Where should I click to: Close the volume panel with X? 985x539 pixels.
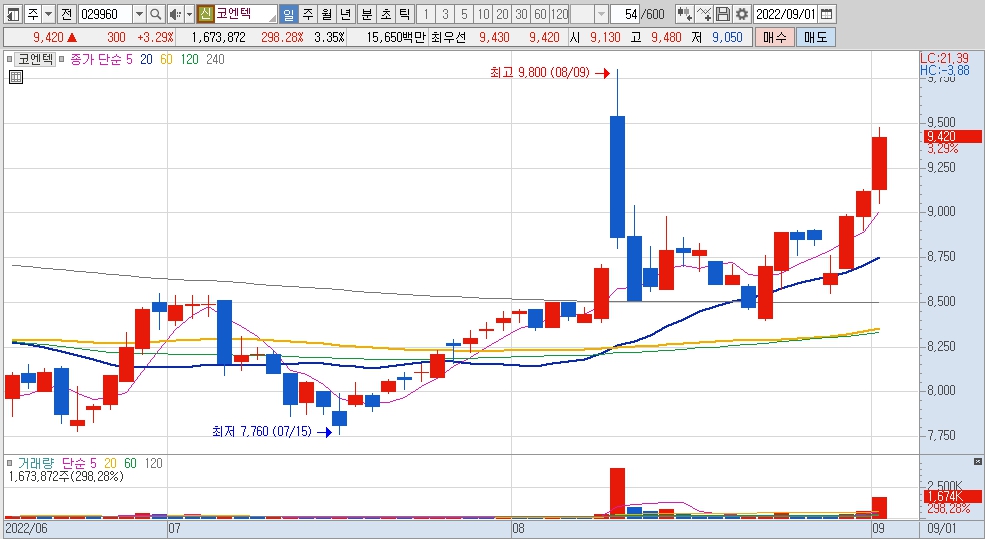coord(977,462)
